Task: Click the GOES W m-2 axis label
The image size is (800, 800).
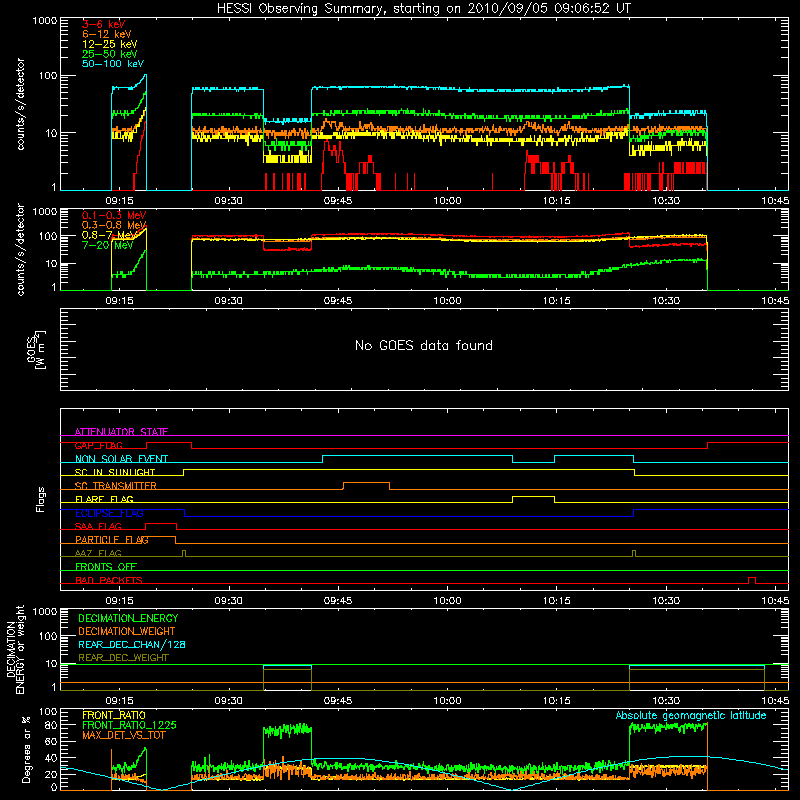Action: click(x=36, y=349)
